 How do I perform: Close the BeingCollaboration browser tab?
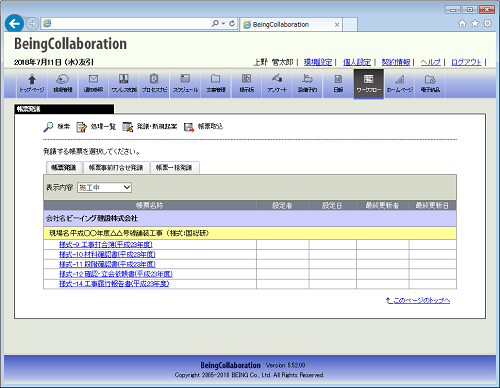click(x=337, y=25)
